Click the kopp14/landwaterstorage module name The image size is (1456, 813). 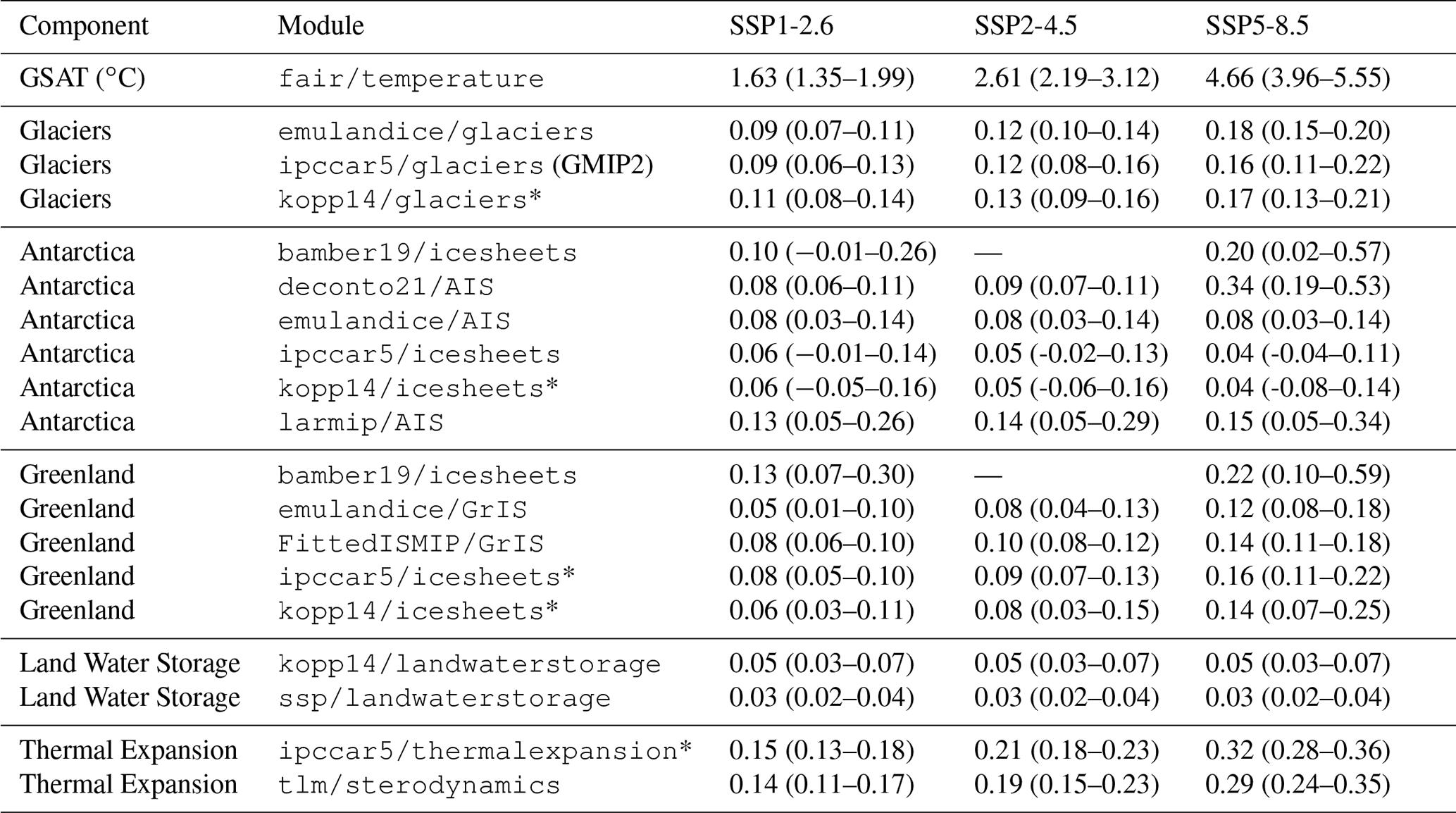(469, 664)
